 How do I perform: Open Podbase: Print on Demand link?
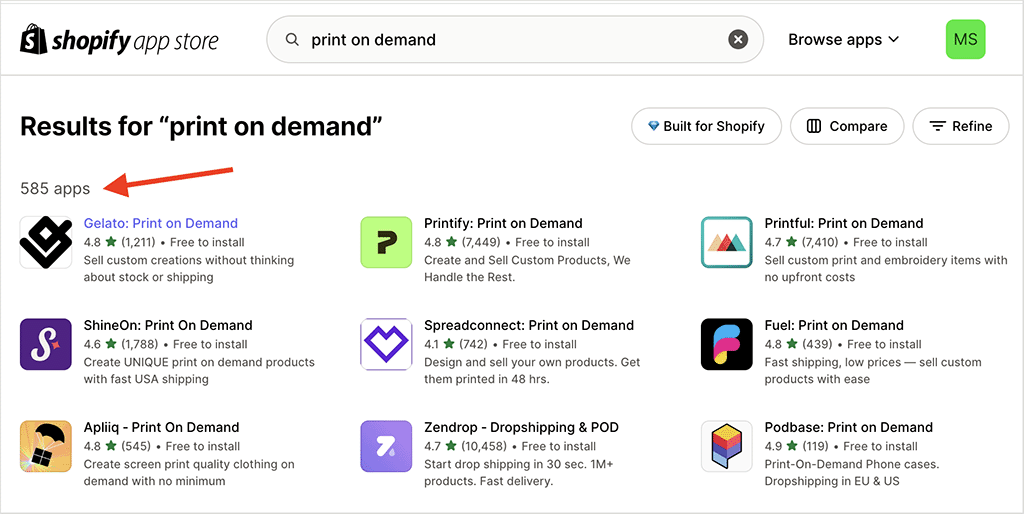[848, 427]
